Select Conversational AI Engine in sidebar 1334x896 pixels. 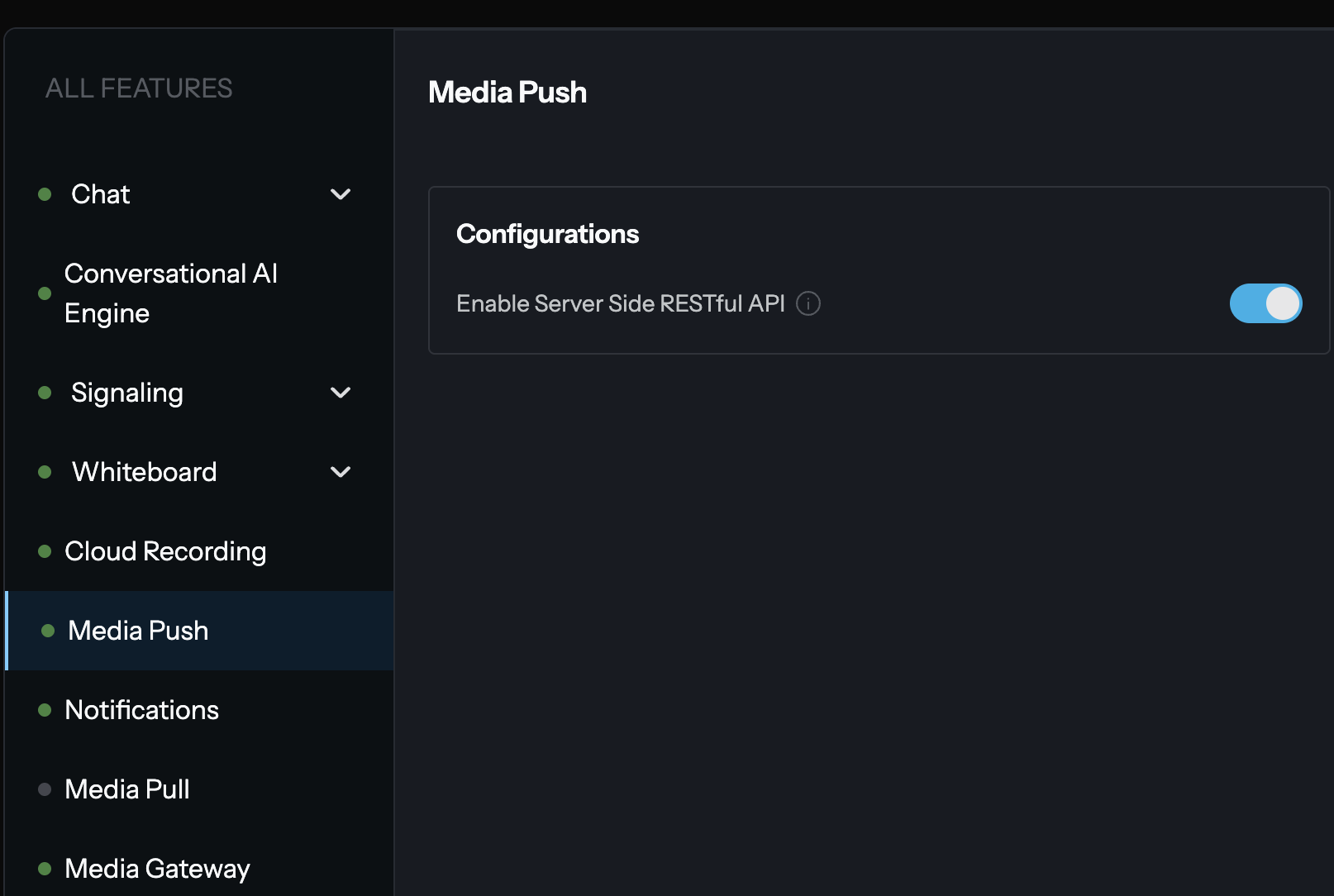tap(170, 293)
